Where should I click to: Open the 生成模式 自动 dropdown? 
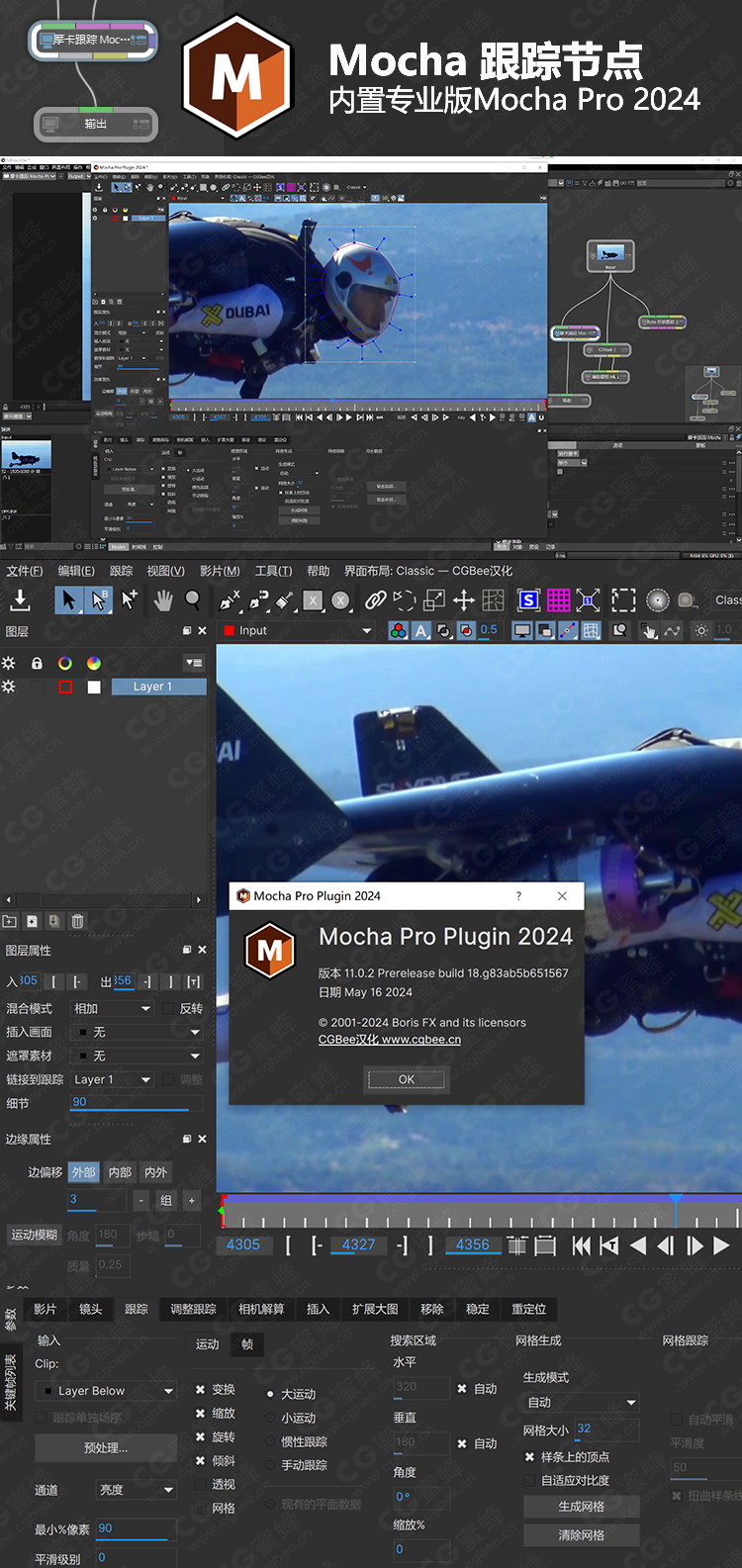[581, 1402]
